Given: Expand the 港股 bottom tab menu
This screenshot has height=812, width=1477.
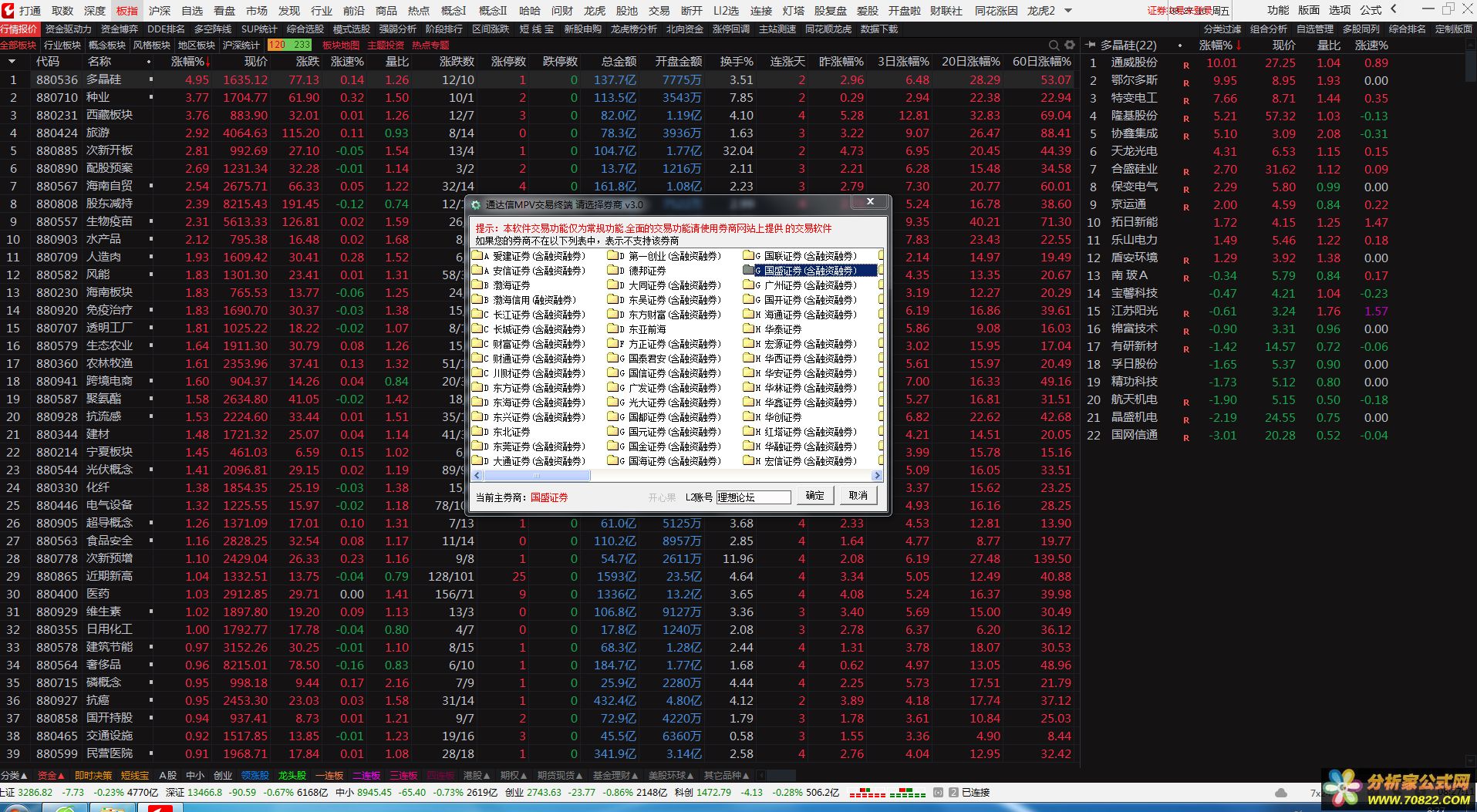Looking at the screenshot, I should tap(477, 775).
